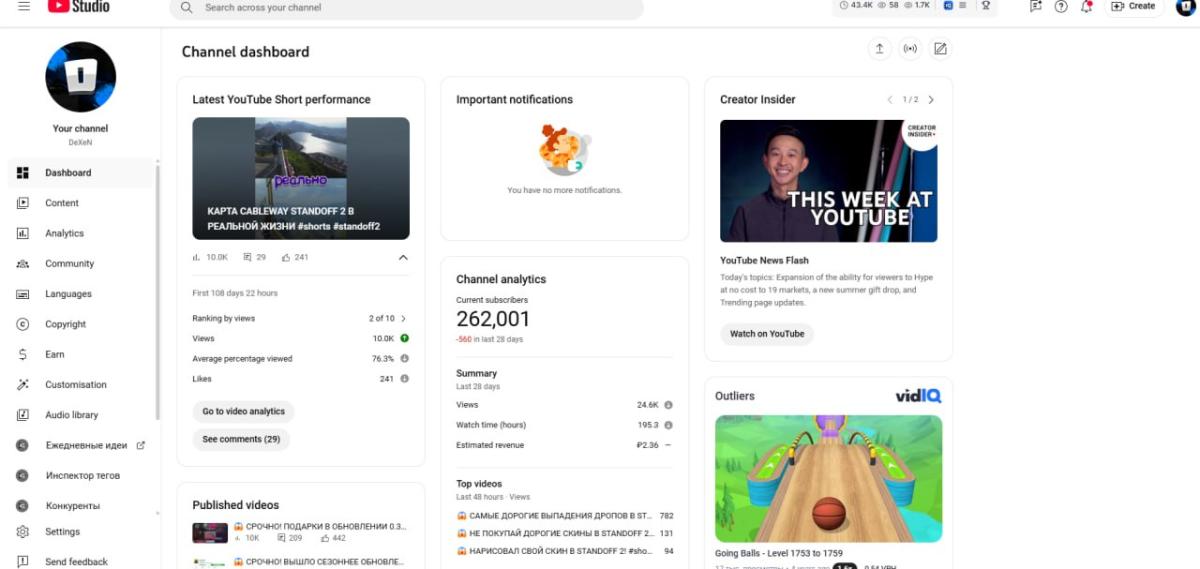
Task: Open the send feedback chat icon in header
Action: [x=1036, y=6]
